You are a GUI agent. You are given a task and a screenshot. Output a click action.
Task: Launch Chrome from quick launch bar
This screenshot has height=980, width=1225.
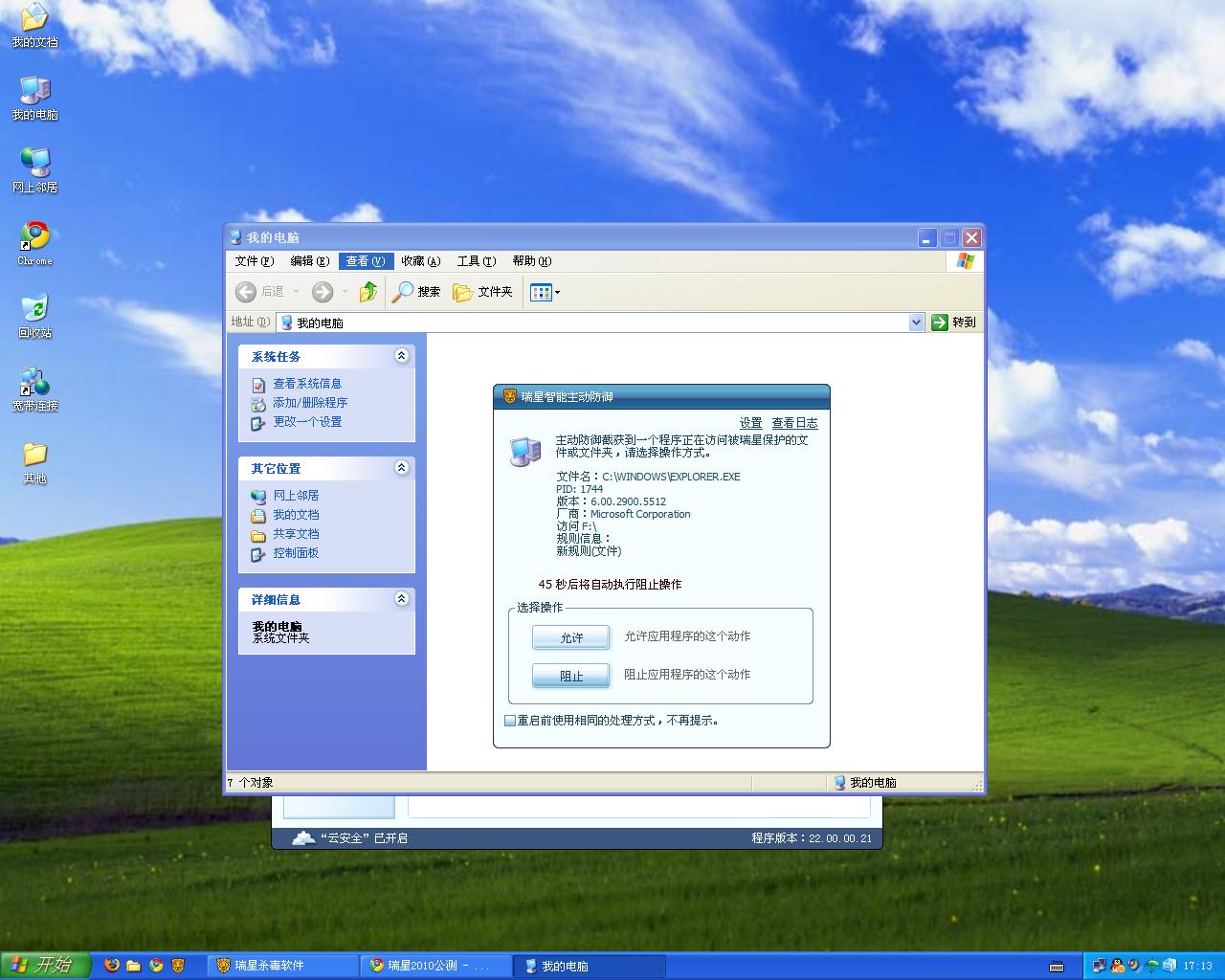[156, 966]
